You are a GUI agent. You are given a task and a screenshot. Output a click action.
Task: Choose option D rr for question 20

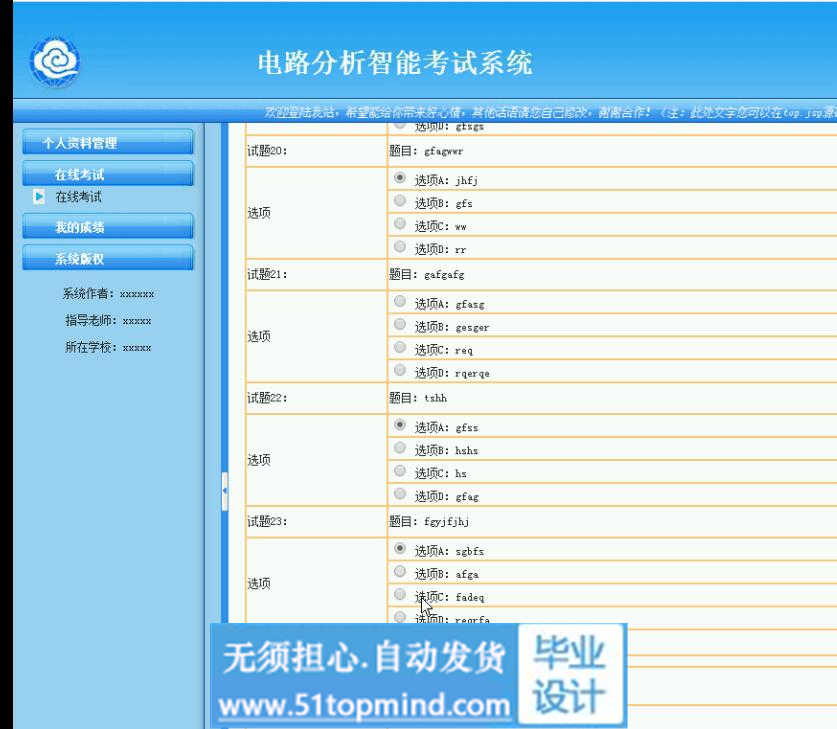[400, 247]
